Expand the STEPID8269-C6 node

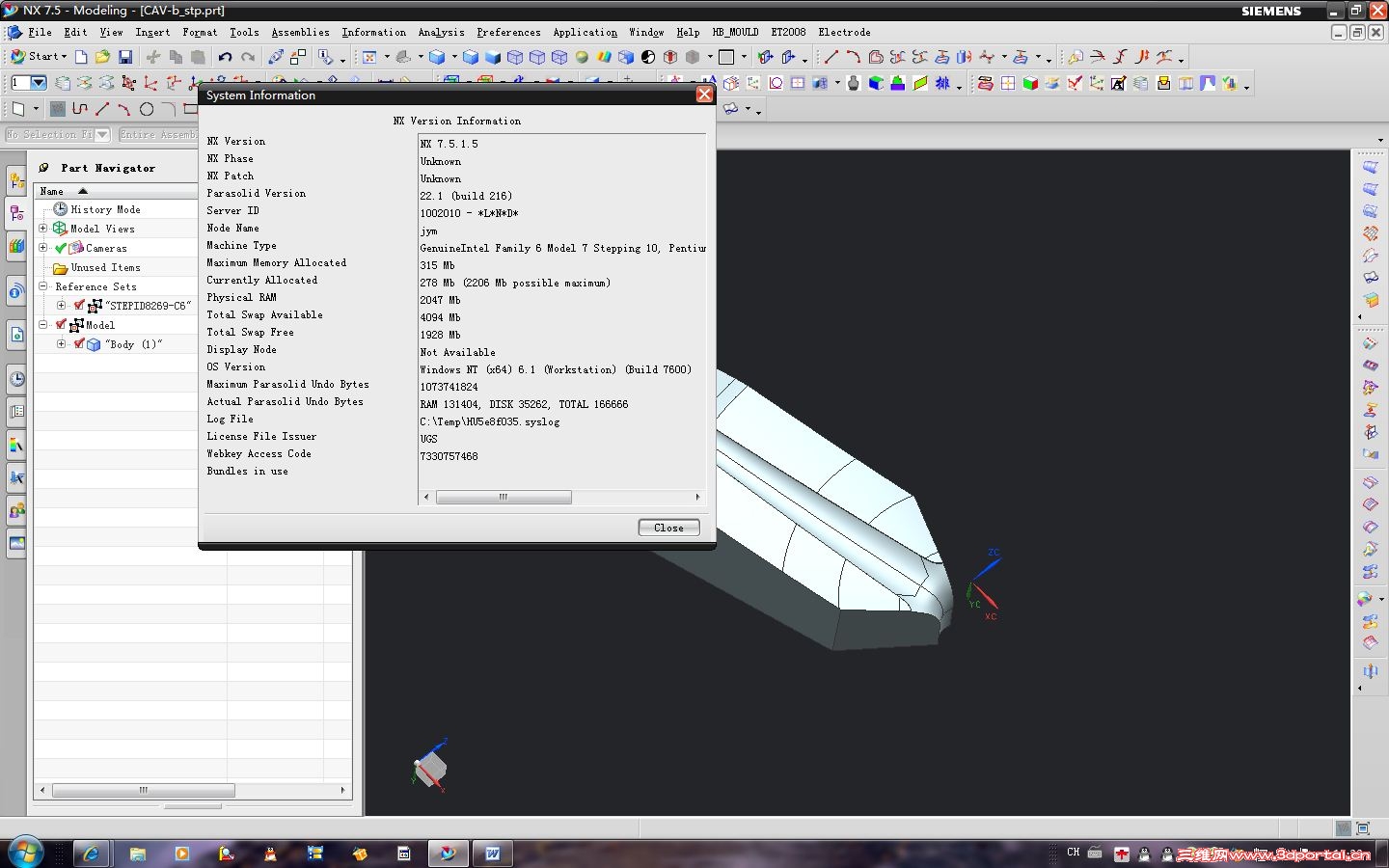point(61,306)
